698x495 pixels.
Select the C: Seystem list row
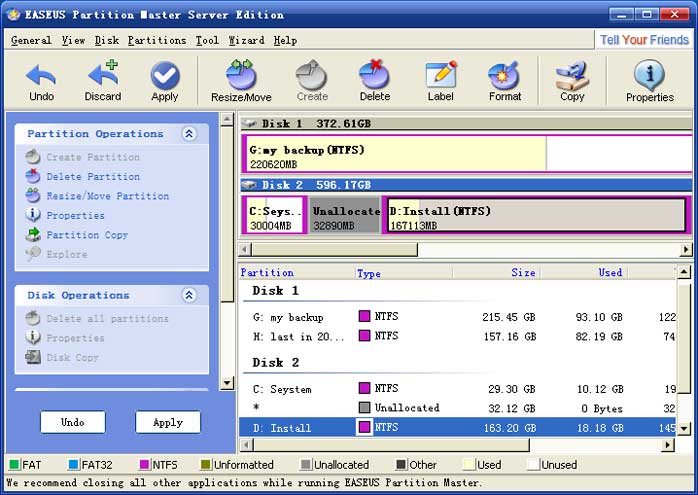459,389
